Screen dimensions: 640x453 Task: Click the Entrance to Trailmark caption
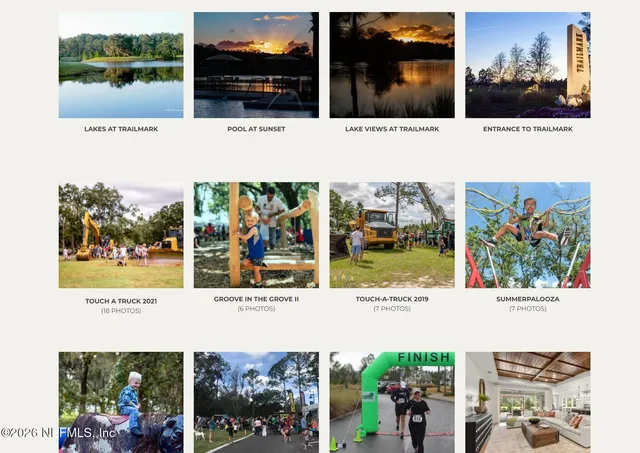pyautogui.click(x=527, y=129)
